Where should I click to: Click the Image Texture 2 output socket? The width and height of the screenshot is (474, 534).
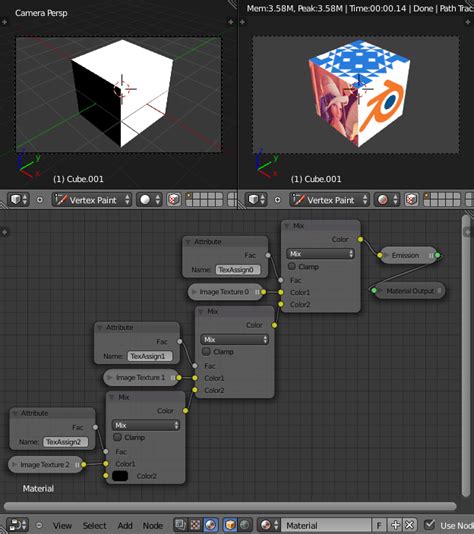[83, 464]
